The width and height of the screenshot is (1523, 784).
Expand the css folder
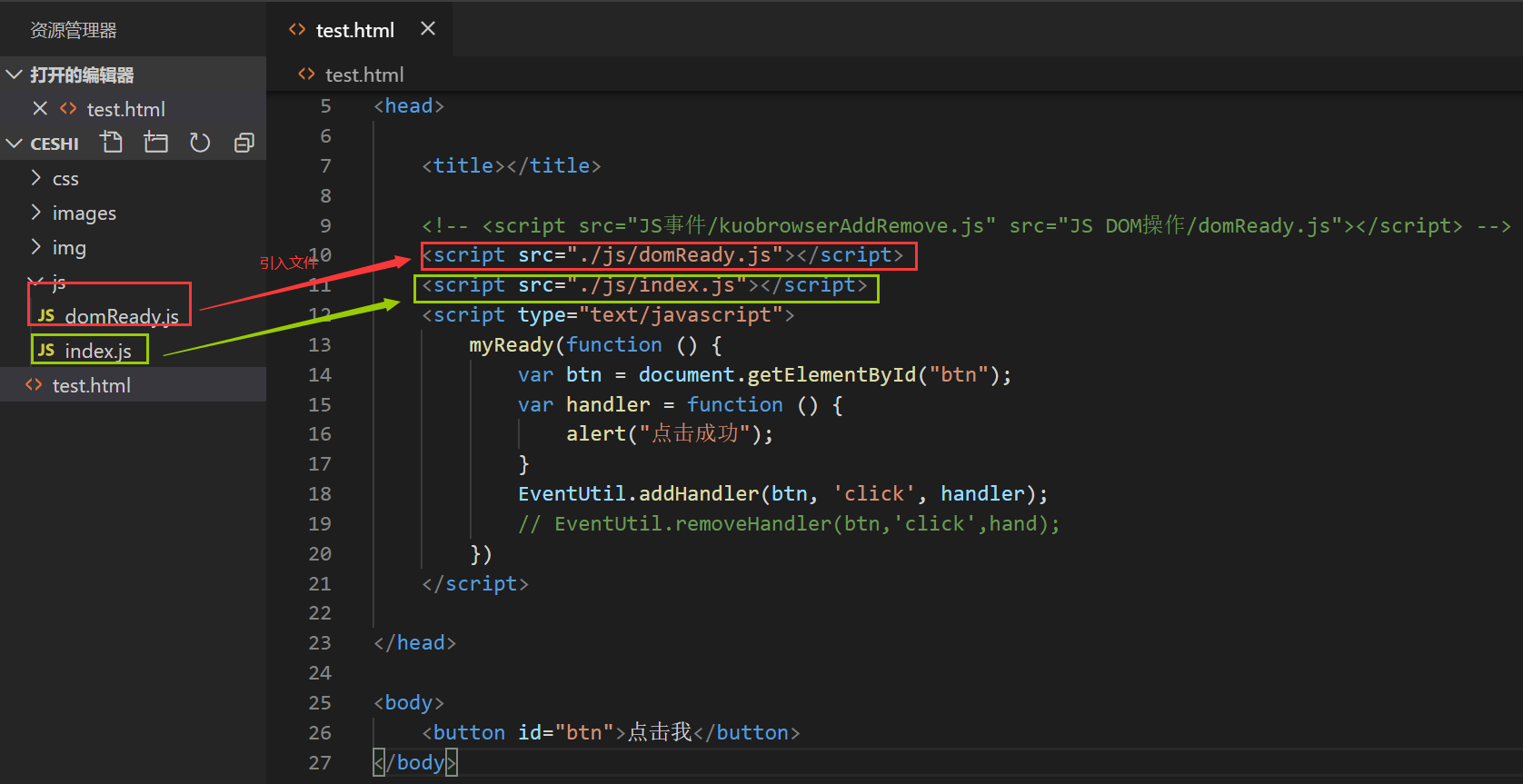36,178
